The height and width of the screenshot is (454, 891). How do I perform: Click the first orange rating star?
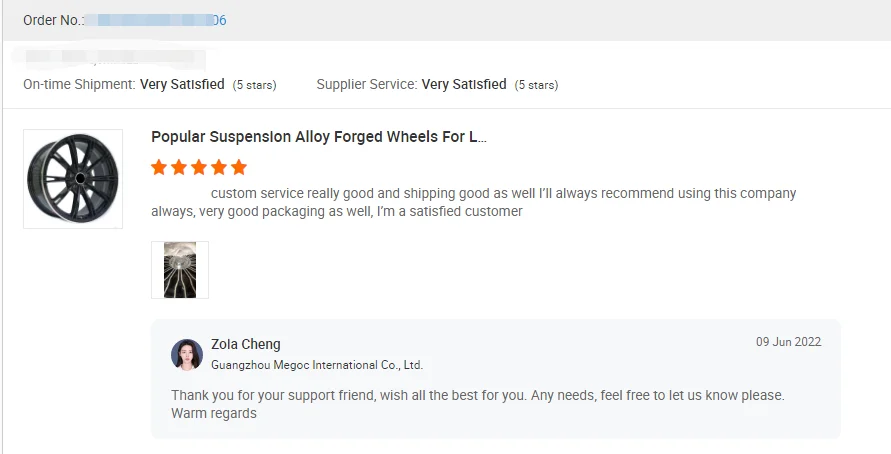click(159, 167)
